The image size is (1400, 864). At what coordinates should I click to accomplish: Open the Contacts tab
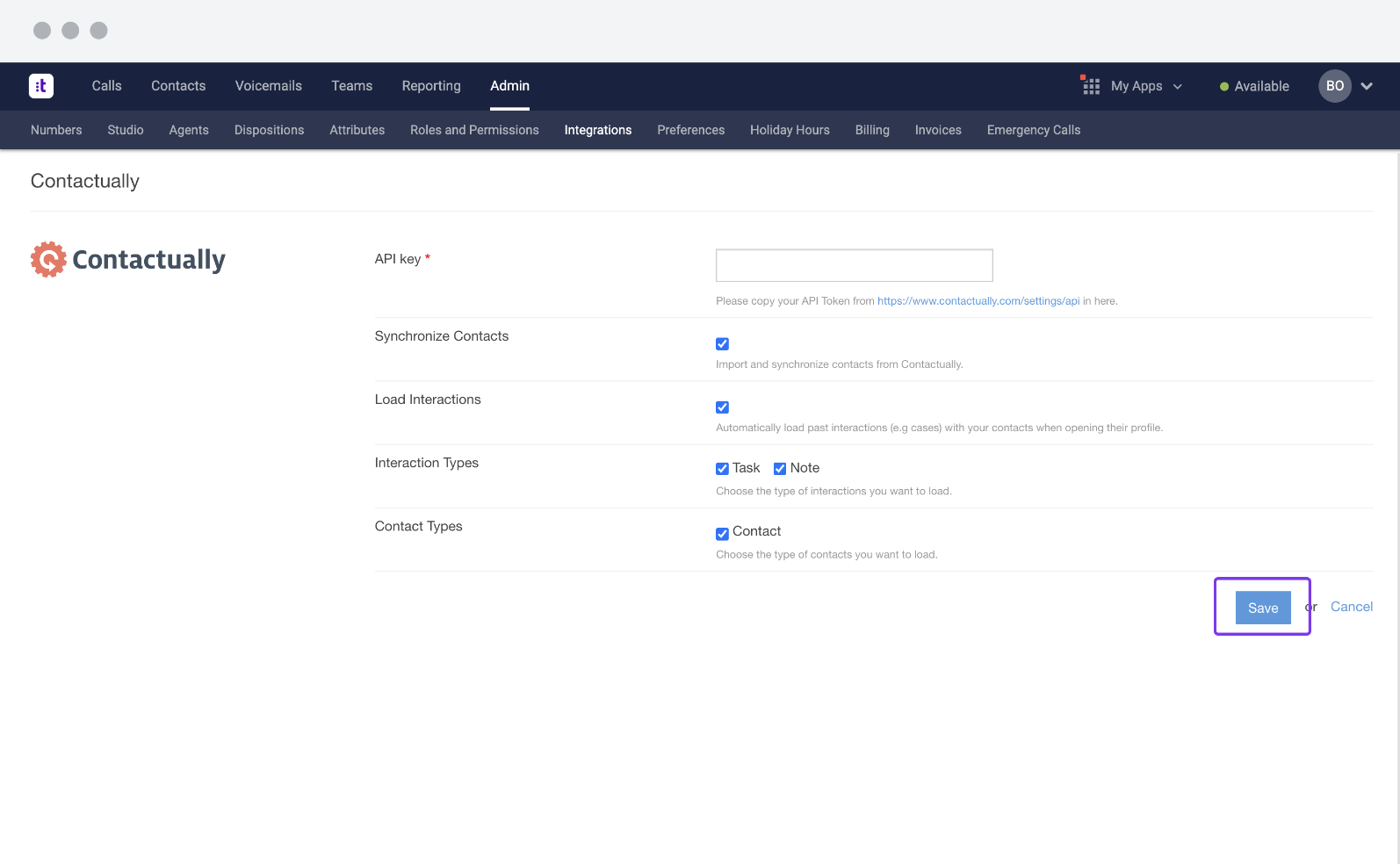point(178,86)
